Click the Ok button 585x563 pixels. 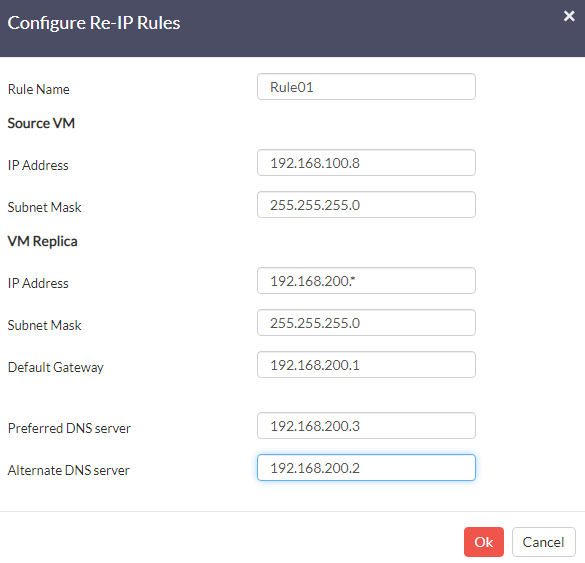tap(484, 542)
